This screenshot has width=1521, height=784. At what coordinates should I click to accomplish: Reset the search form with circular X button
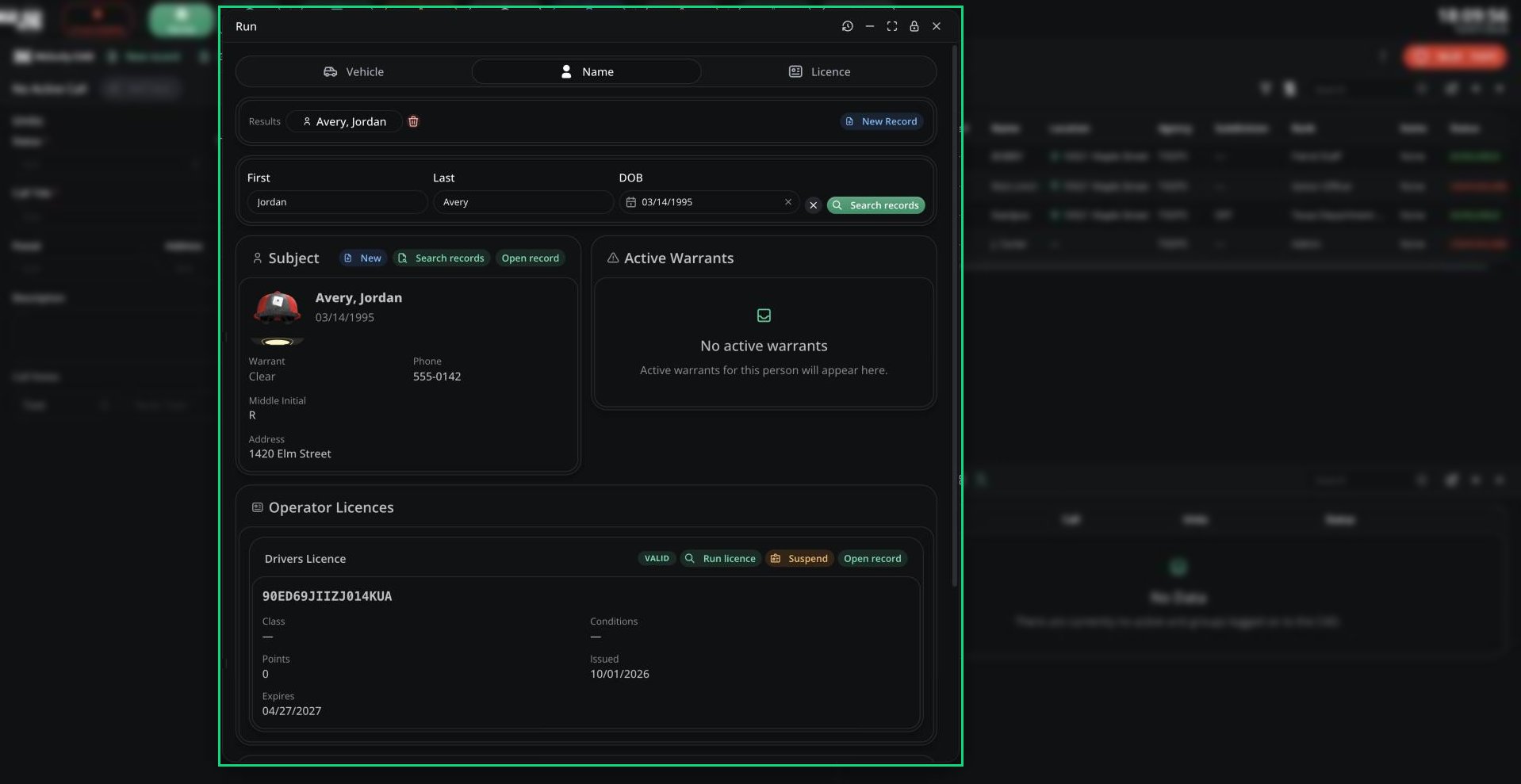point(813,205)
